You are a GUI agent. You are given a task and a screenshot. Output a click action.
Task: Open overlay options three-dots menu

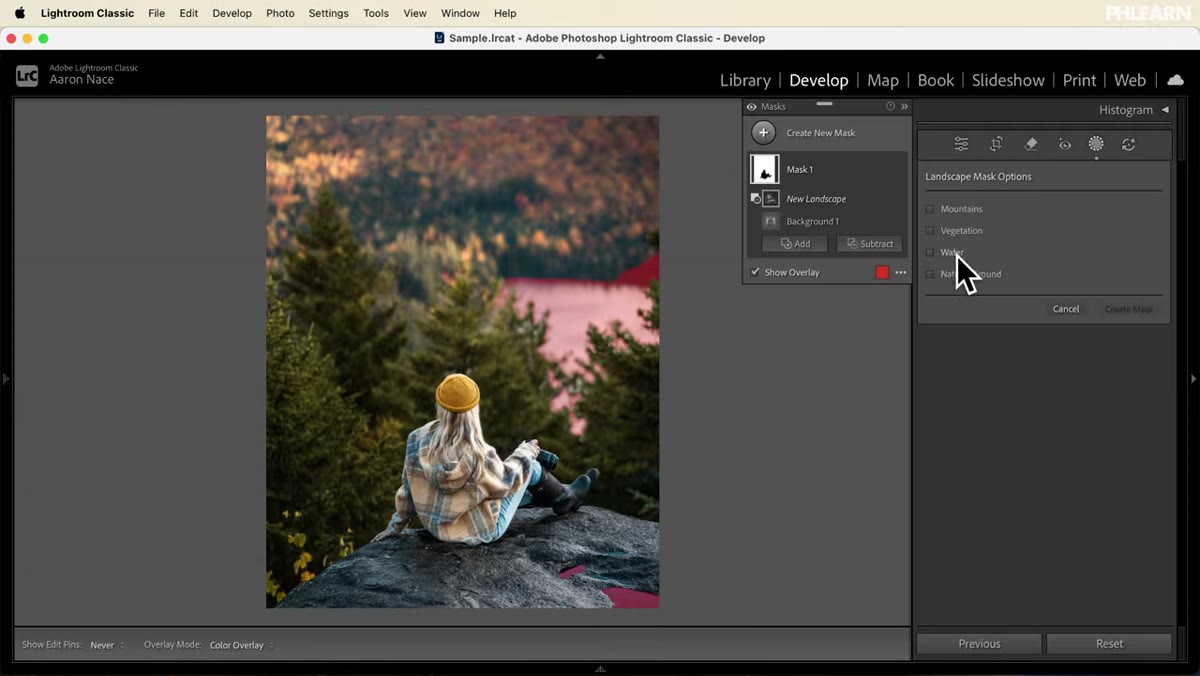pyautogui.click(x=900, y=272)
